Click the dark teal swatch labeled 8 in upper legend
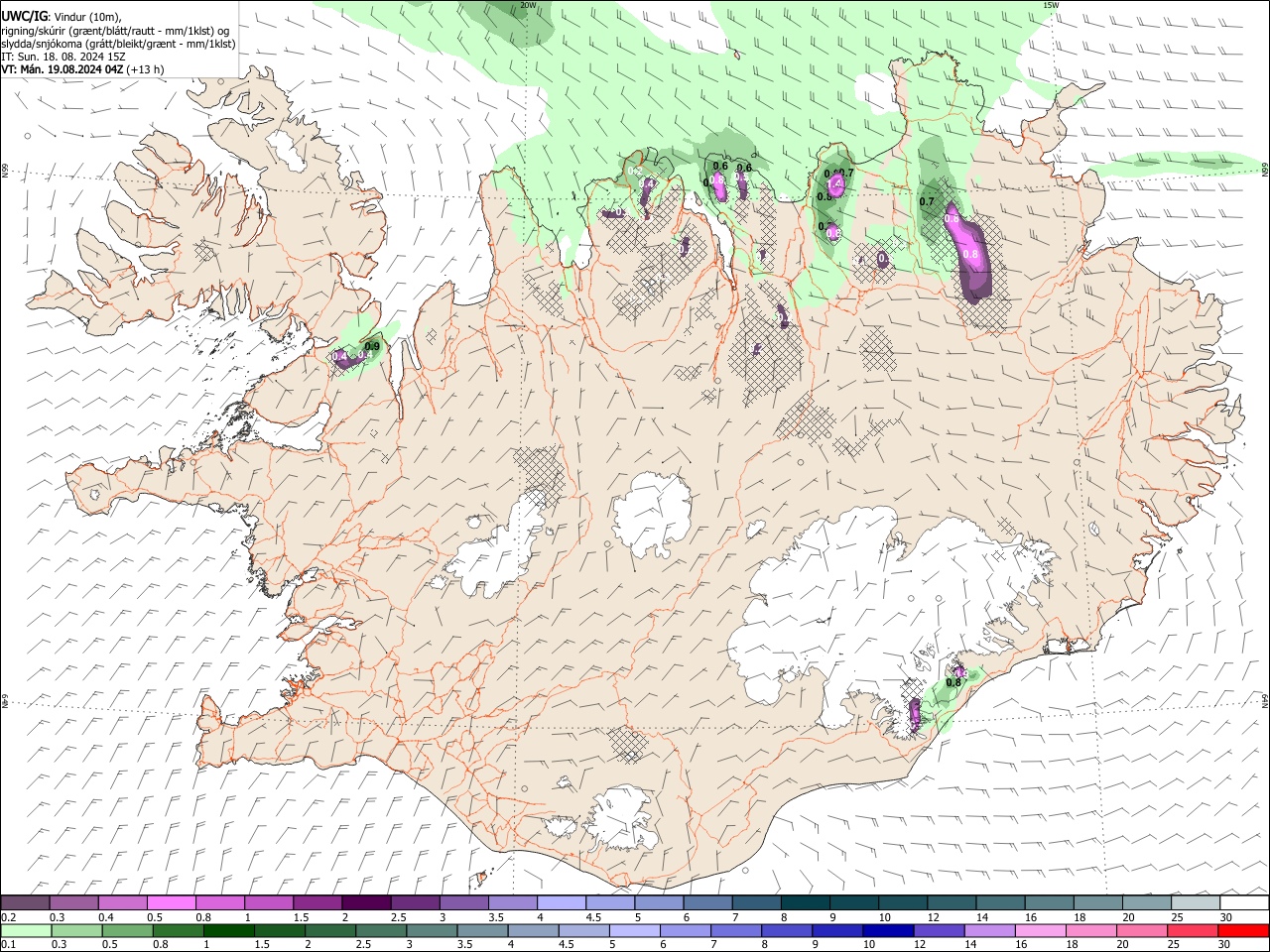The image size is (1270, 952). [804, 903]
